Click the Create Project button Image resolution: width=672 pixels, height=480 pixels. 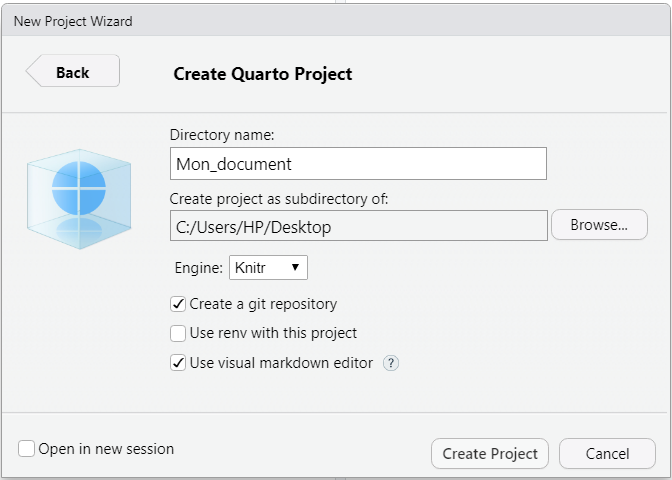pos(490,453)
